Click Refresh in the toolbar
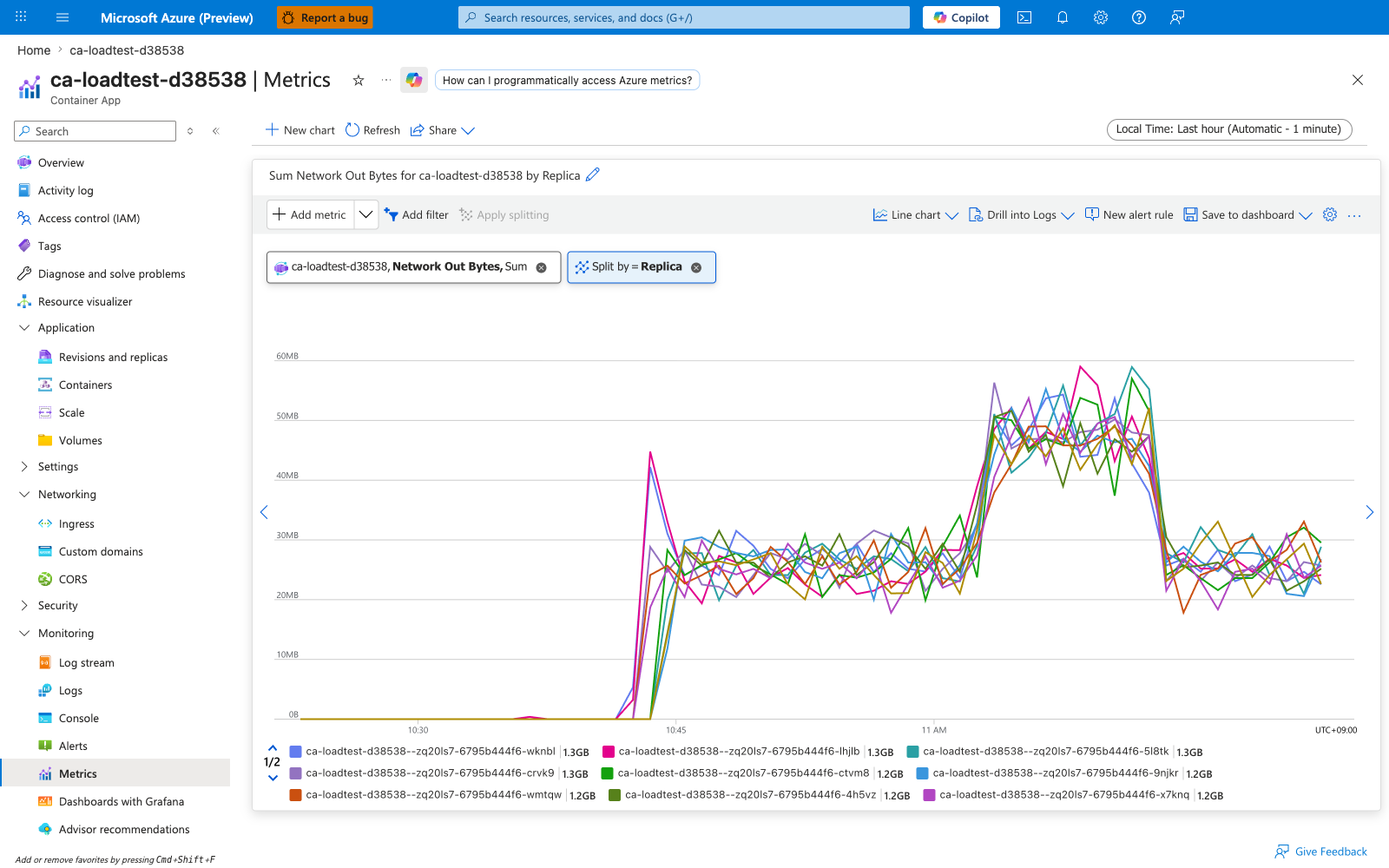The image size is (1389, 868). point(372,130)
